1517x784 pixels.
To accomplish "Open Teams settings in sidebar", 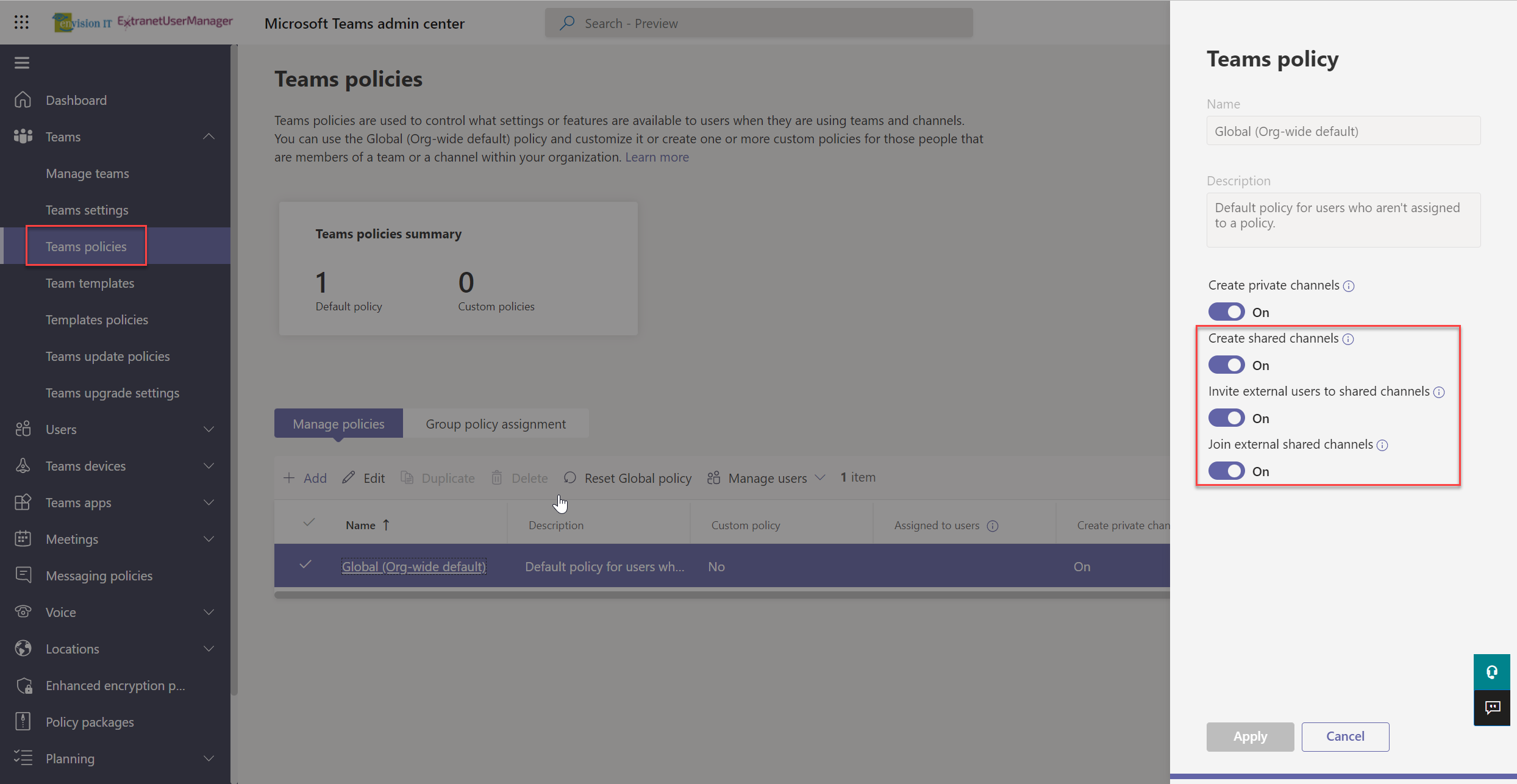I will pyautogui.click(x=87, y=210).
